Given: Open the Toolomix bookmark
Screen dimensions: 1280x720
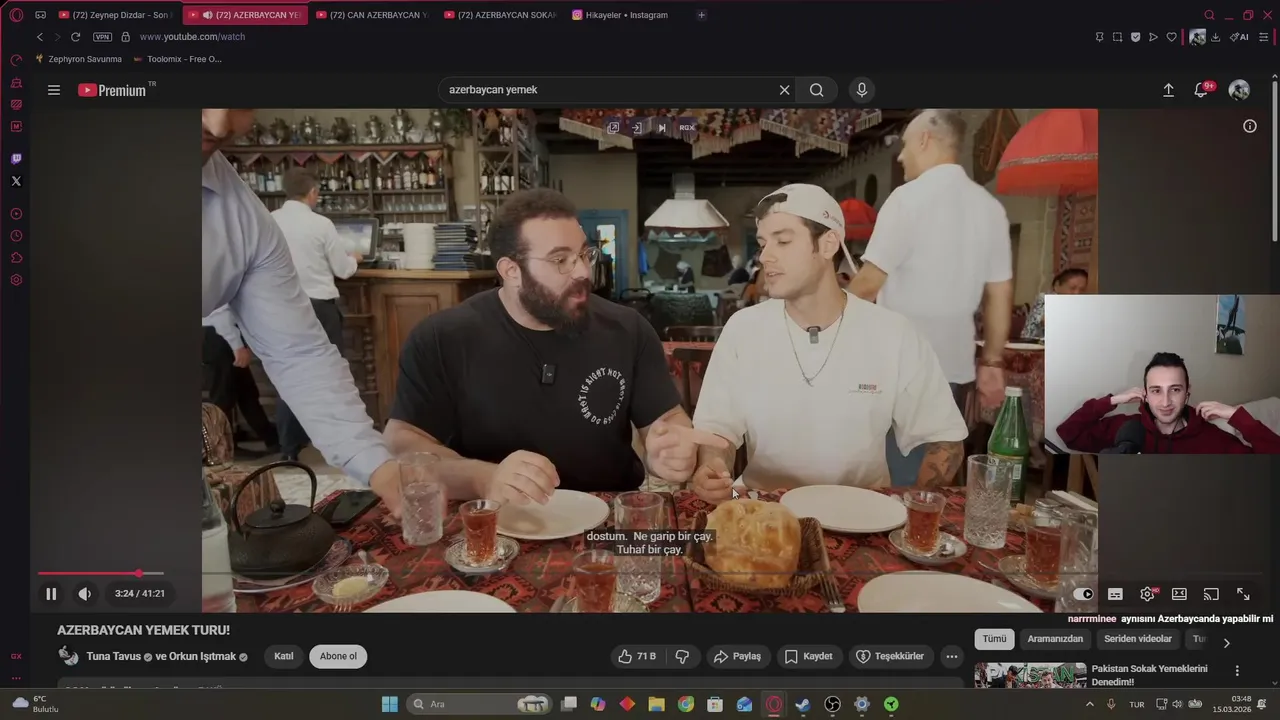Looking at the screenshot, I should point(177,59).
